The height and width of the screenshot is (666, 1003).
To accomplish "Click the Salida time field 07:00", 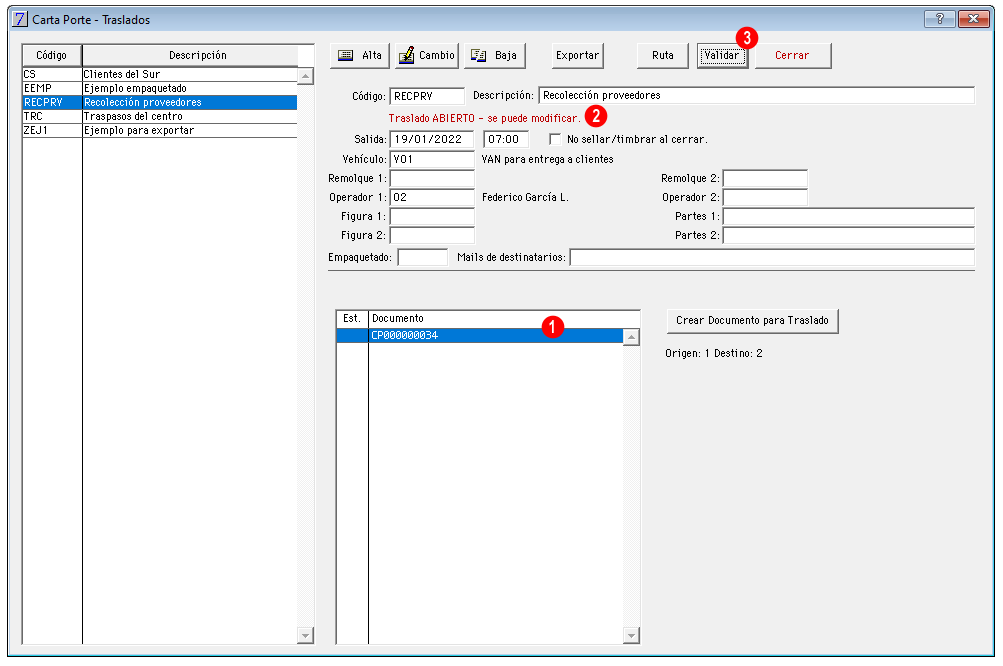I will [x=506, y=139].
